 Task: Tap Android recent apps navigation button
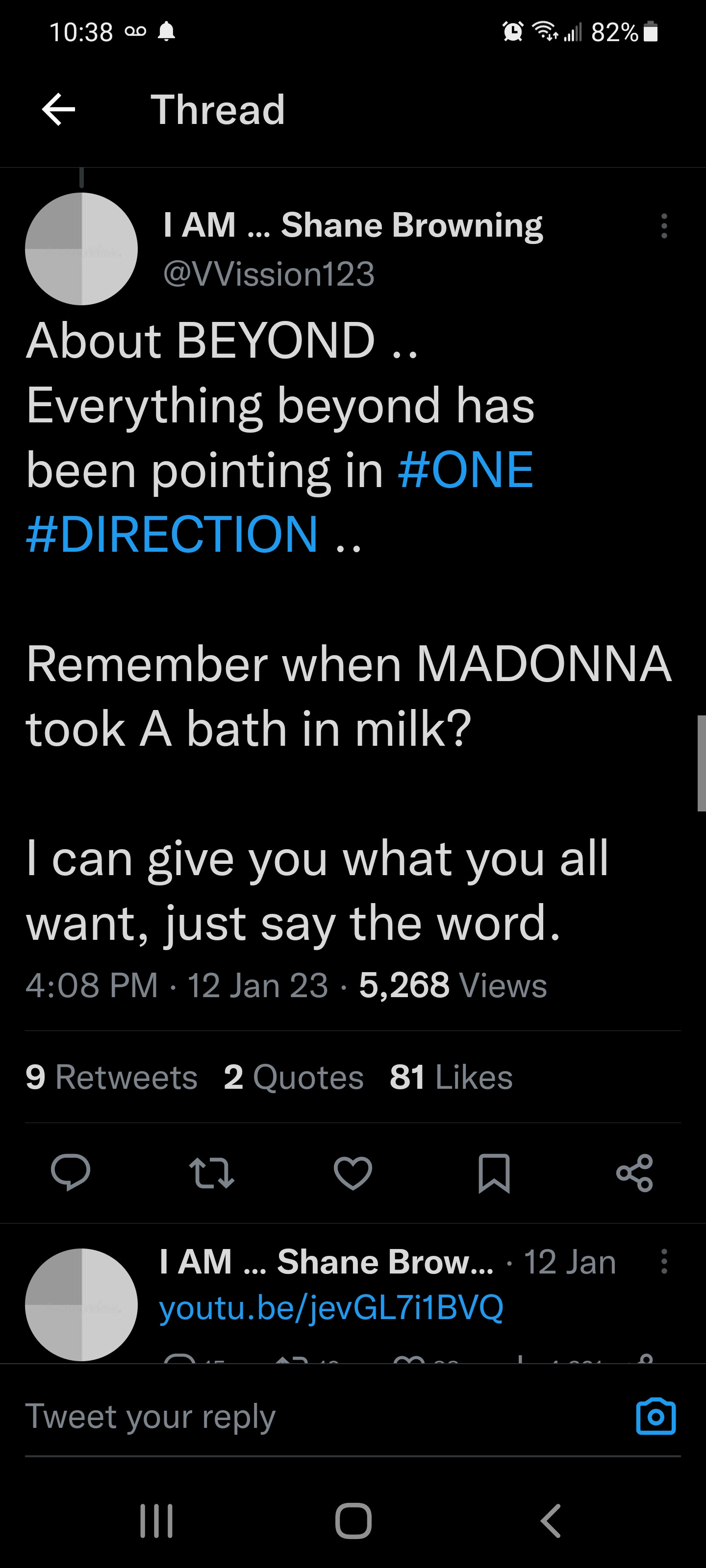156,1520
